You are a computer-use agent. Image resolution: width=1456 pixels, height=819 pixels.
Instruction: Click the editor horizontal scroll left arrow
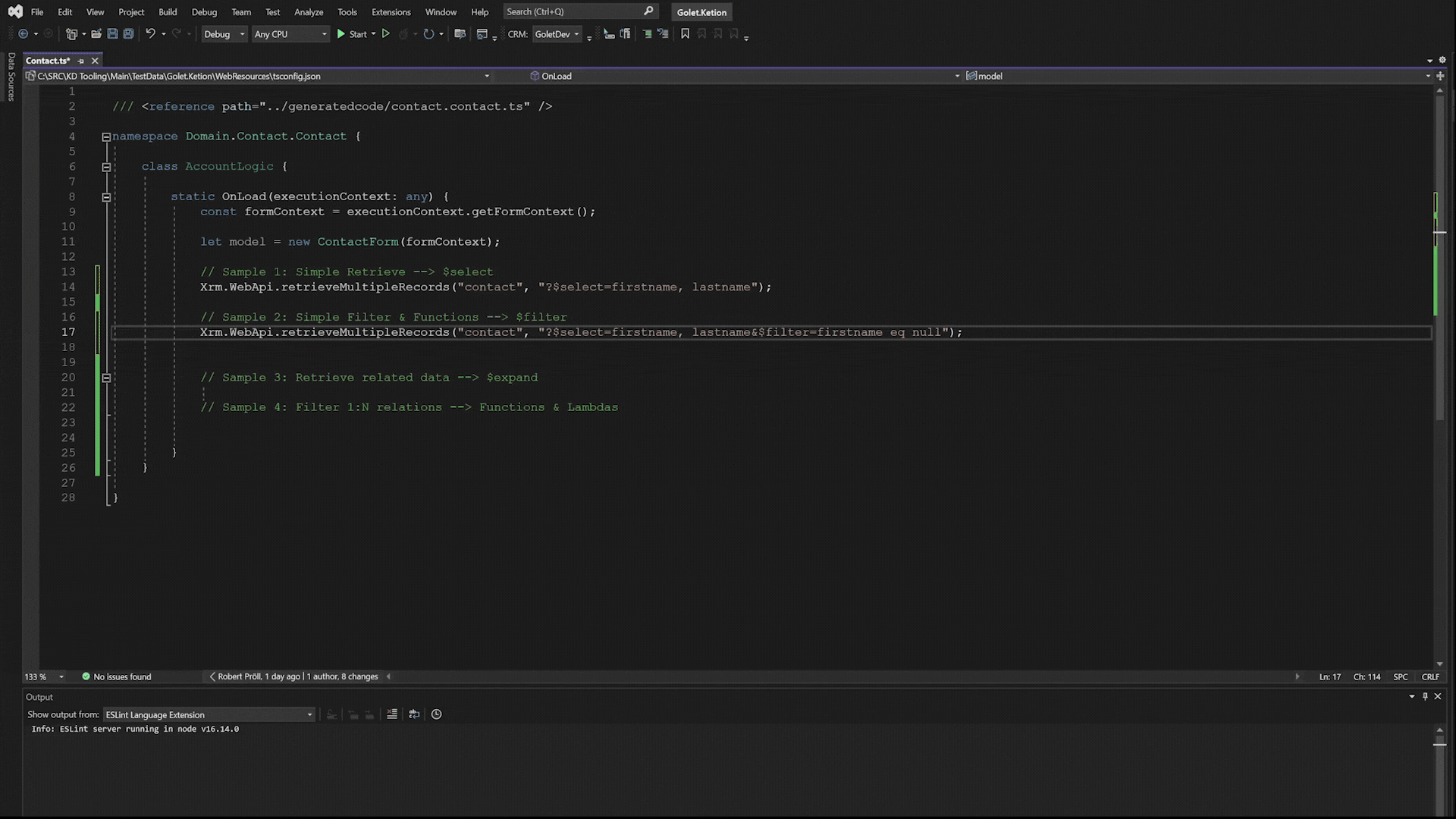pos(388,676)
